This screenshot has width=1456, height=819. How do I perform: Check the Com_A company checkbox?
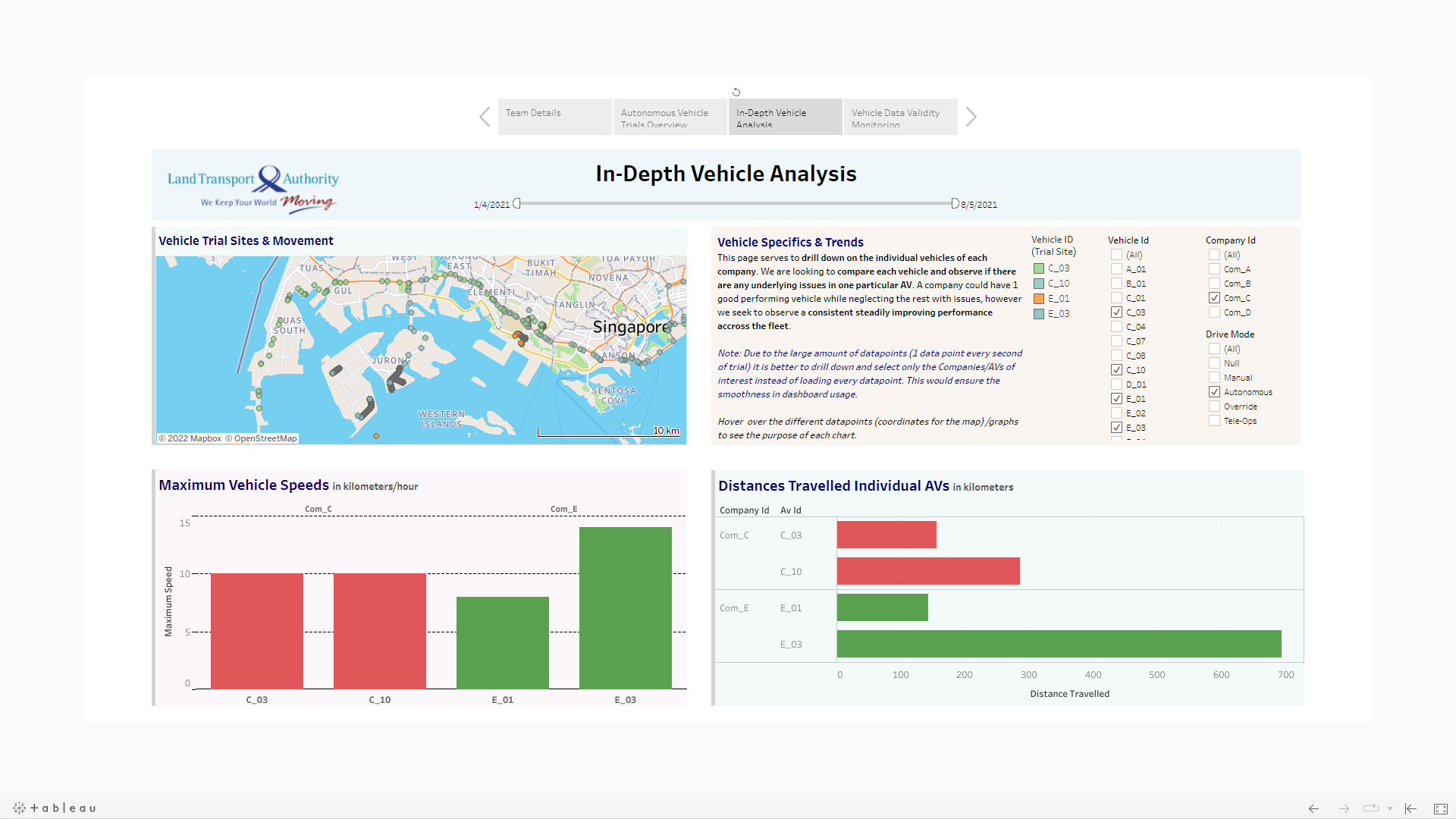[x=1214, y=269]
